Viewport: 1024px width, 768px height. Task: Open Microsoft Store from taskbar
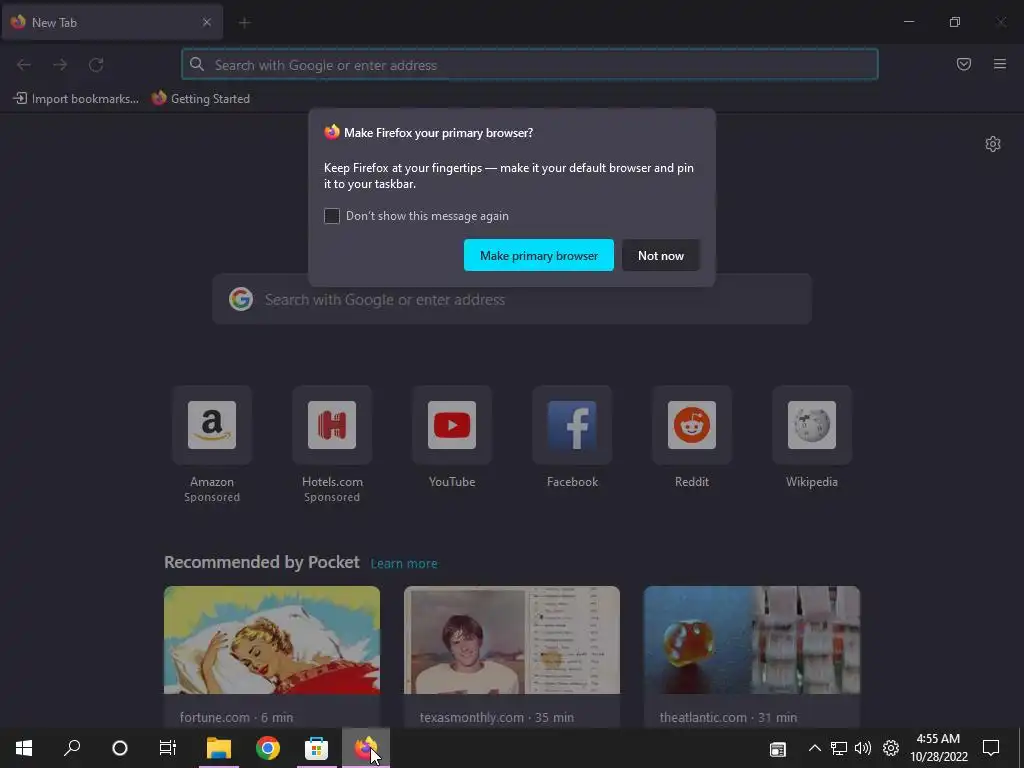[316, 748]
